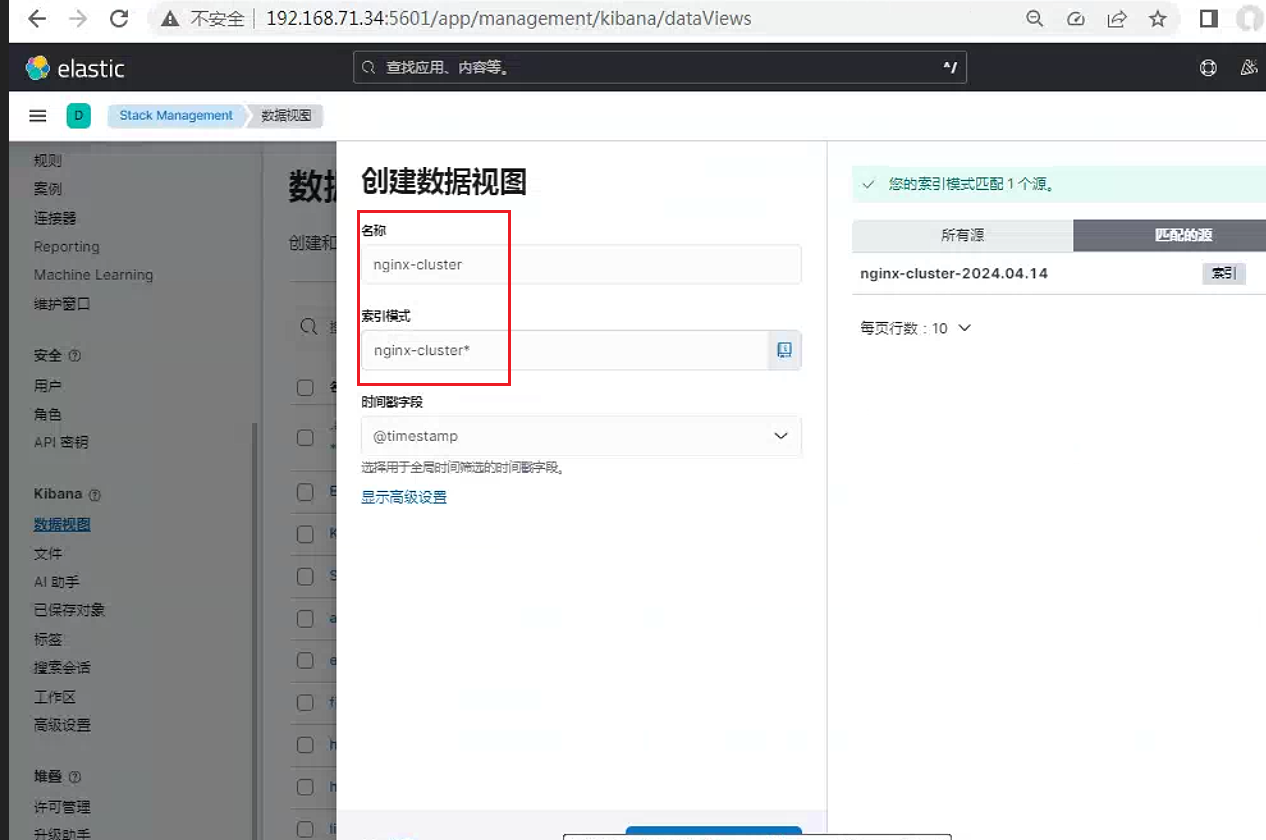Open the Kibana navigation hamburger menu
The width and height of the screenshot is (1266, 840).
coord(38,116)
